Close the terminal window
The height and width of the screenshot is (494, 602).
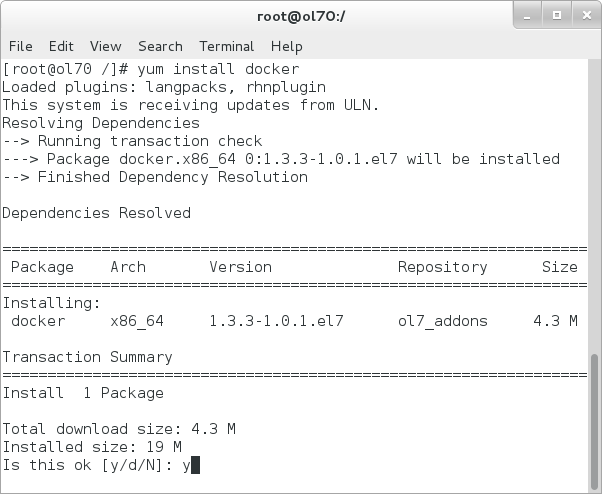pos(583,15)
